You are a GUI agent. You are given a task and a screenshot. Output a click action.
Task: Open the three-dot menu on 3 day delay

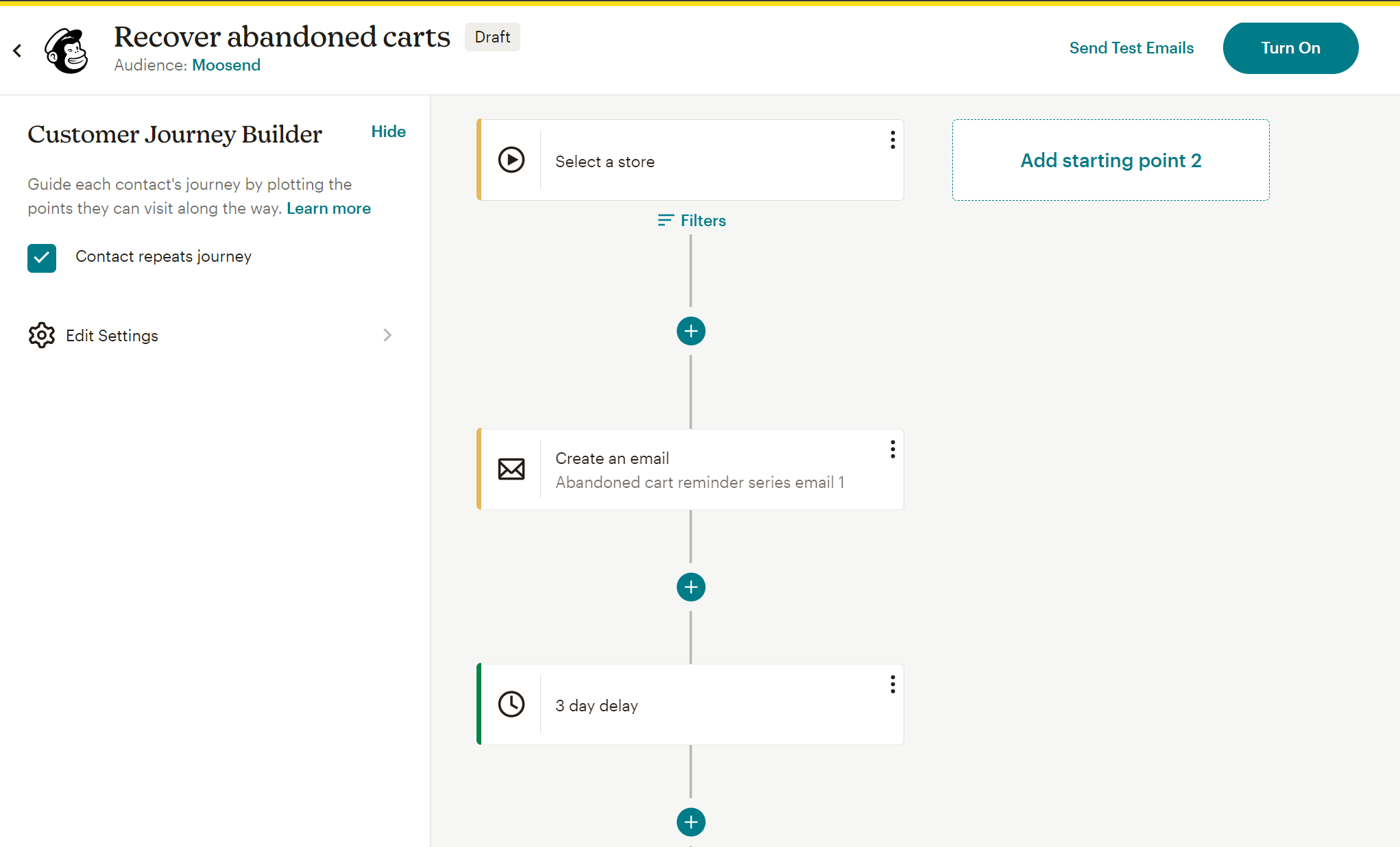click(893, 685)
